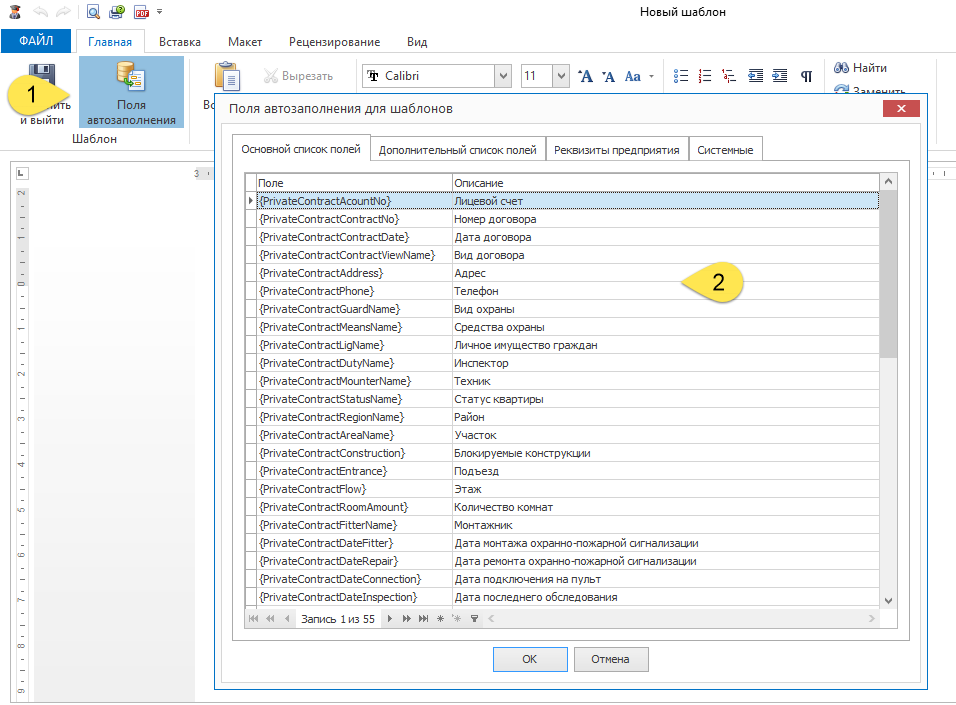Screen dimensions: 956x705
Task: Click the bookmark asterisk icon in navigator
Action: pyautogui.click(x=440, y=618)
